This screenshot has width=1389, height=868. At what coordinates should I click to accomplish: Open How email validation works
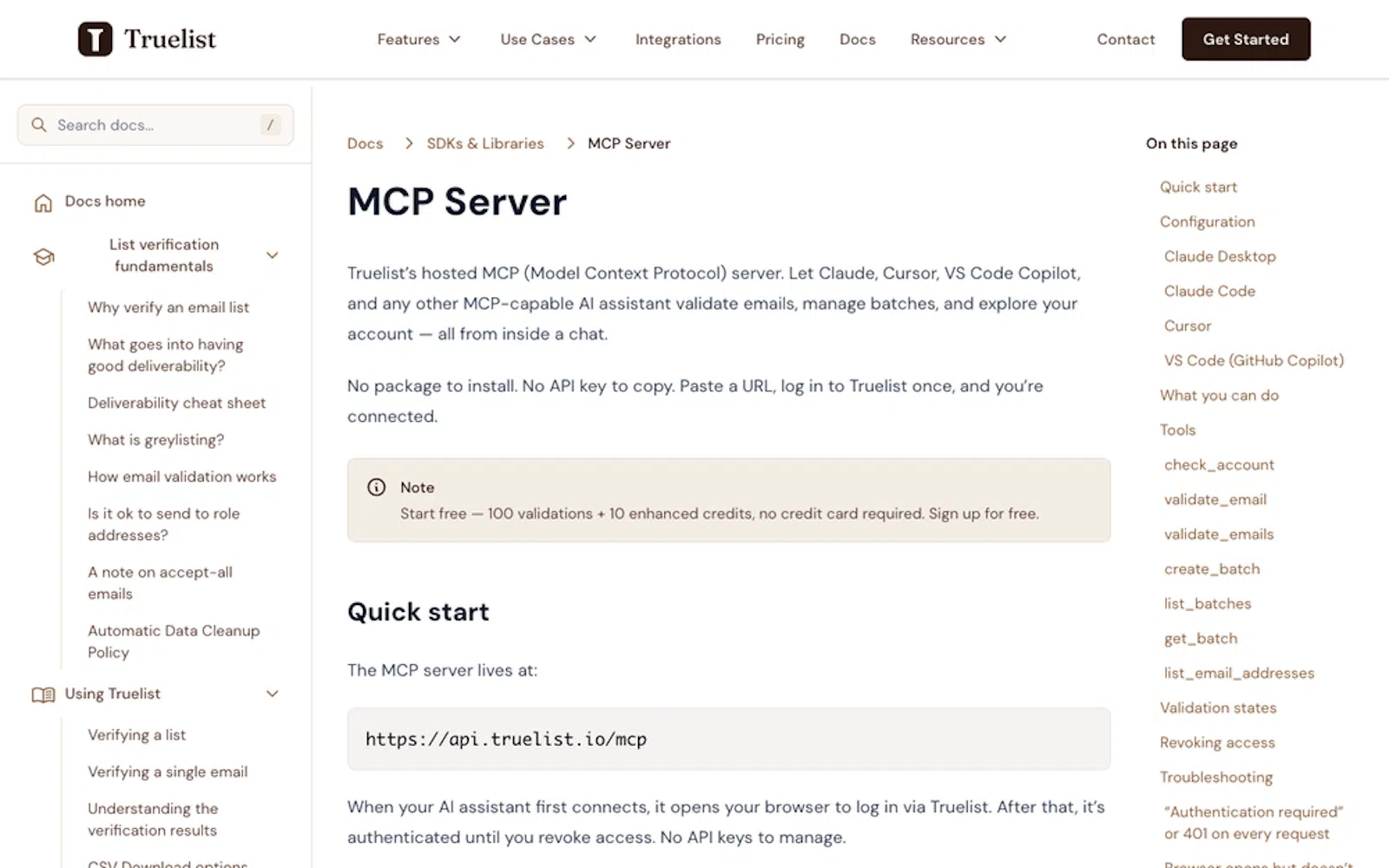point(181,477)
